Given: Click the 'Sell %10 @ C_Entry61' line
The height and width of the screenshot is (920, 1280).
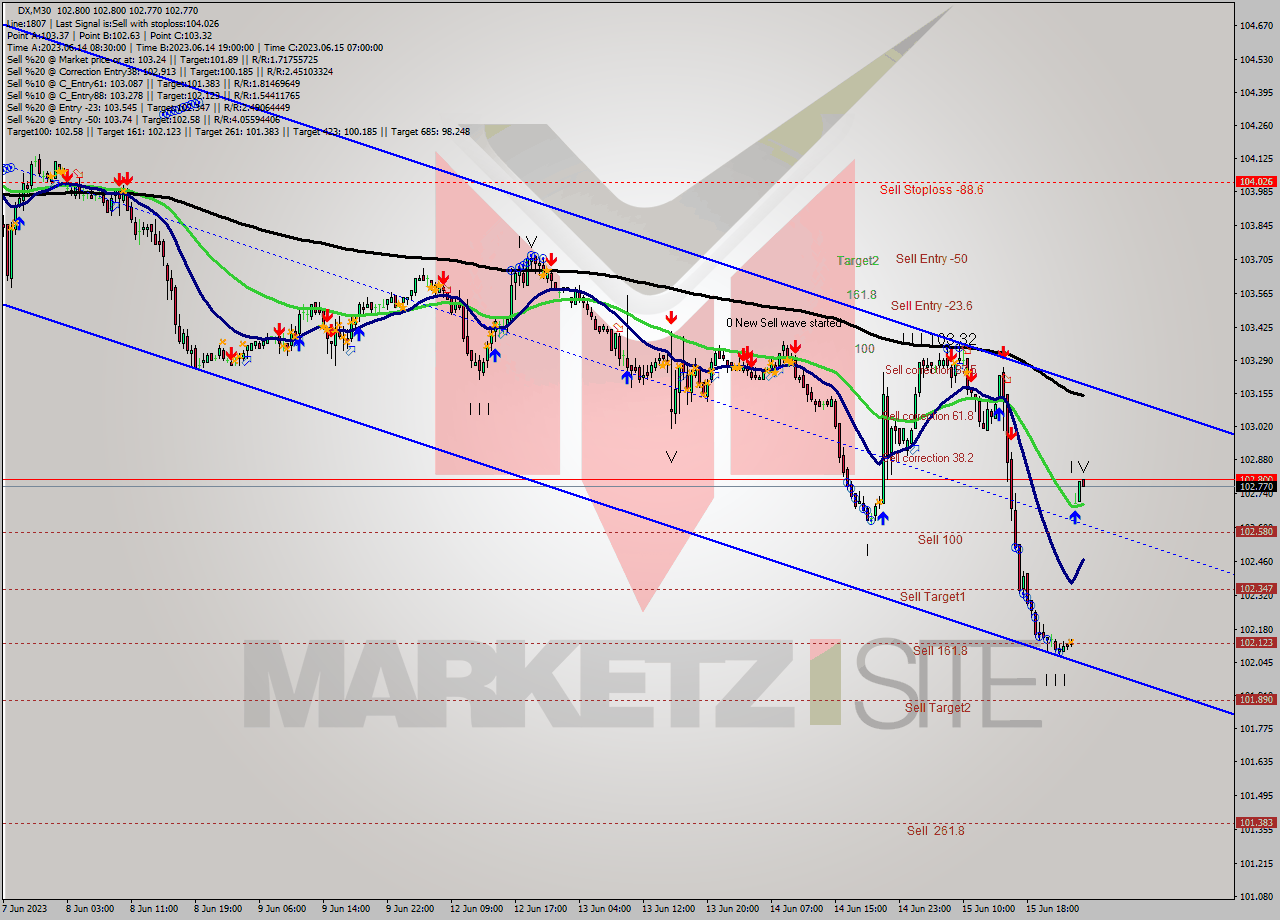Looking at the screenshot, I should (152, 83).
